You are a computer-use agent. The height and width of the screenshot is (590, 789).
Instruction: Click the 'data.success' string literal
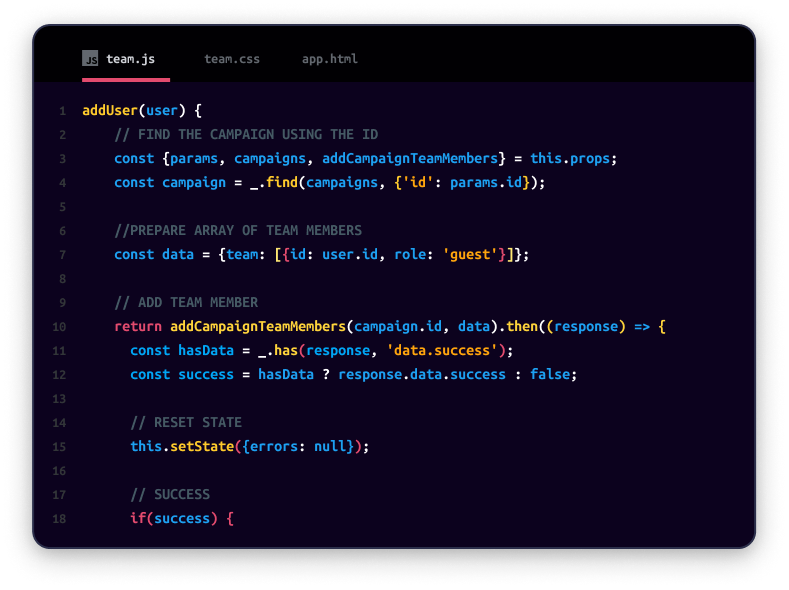(450, 350)
